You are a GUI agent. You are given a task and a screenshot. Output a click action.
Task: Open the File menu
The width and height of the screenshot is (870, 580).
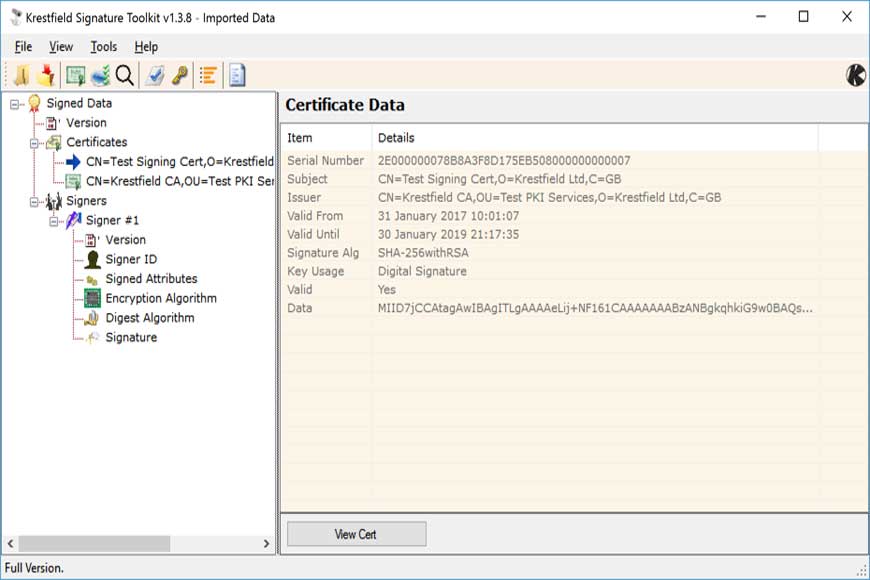point(23,47)
